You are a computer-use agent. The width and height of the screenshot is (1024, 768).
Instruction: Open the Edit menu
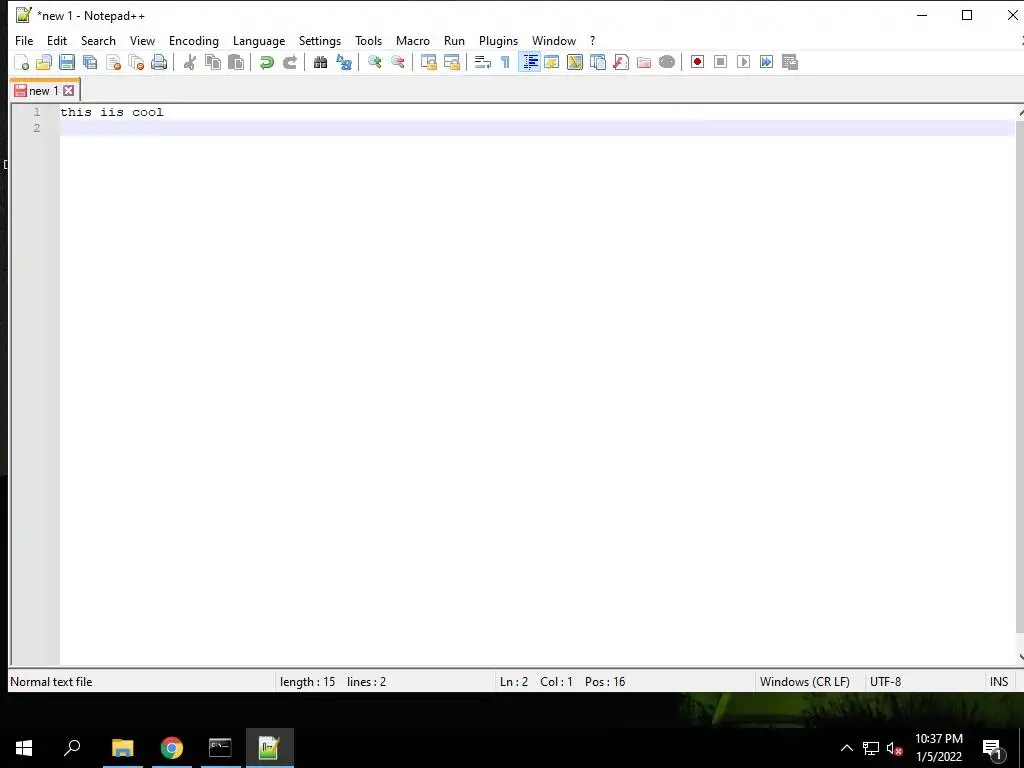pos(57,40)
